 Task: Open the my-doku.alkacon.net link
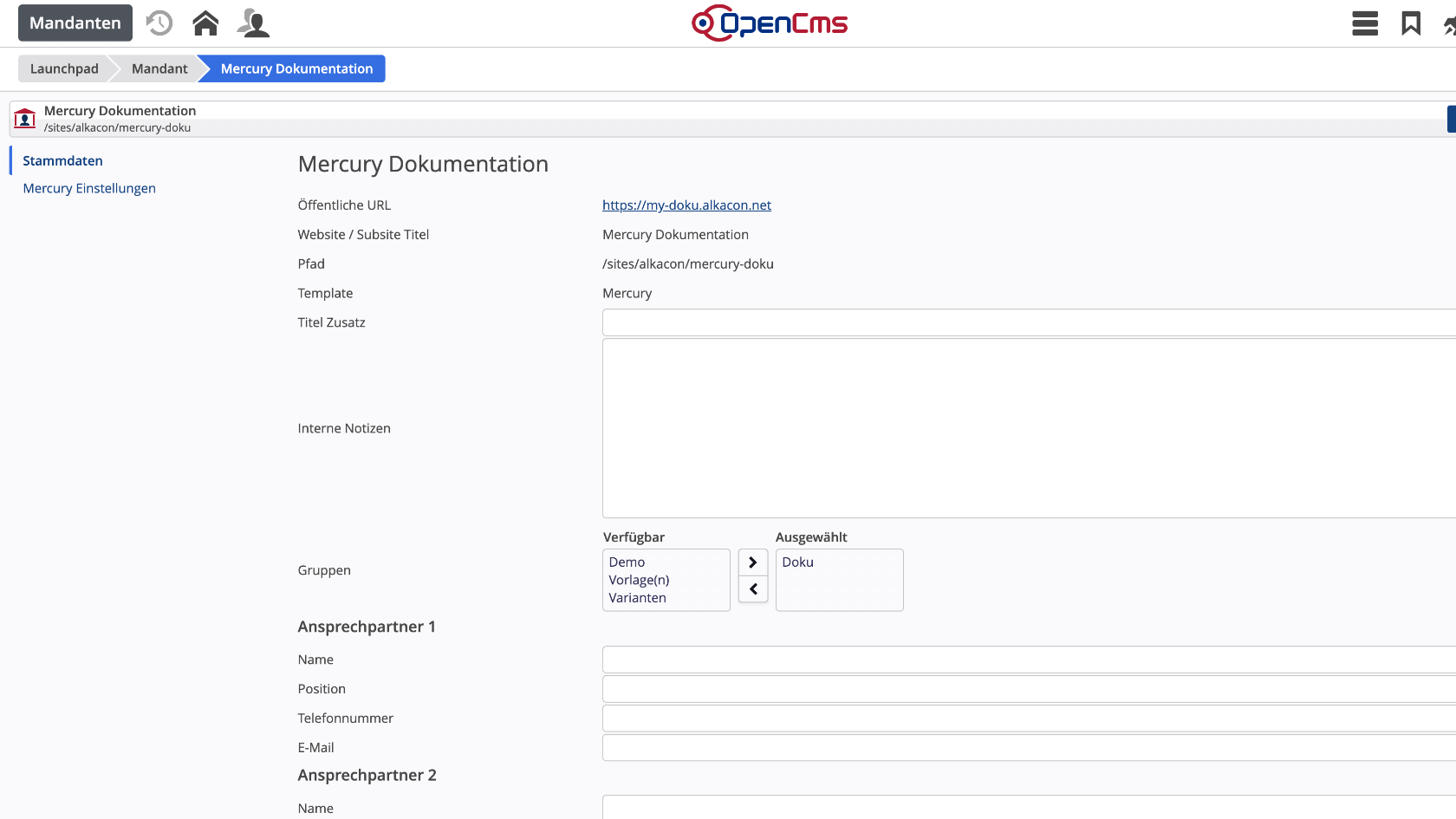(x=686, y=205)
